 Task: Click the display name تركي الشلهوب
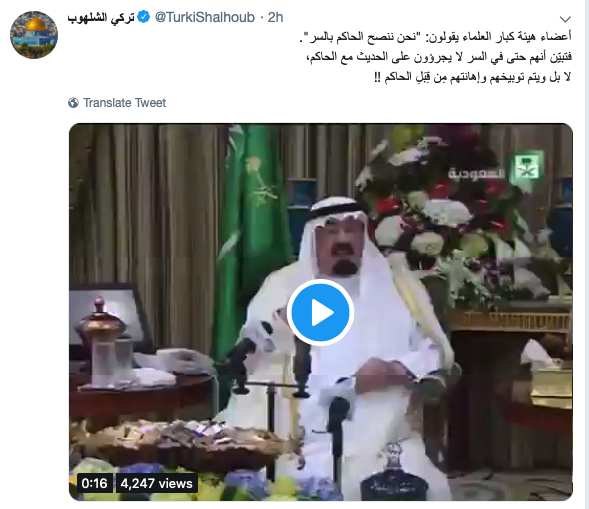[x=101, y=18]
